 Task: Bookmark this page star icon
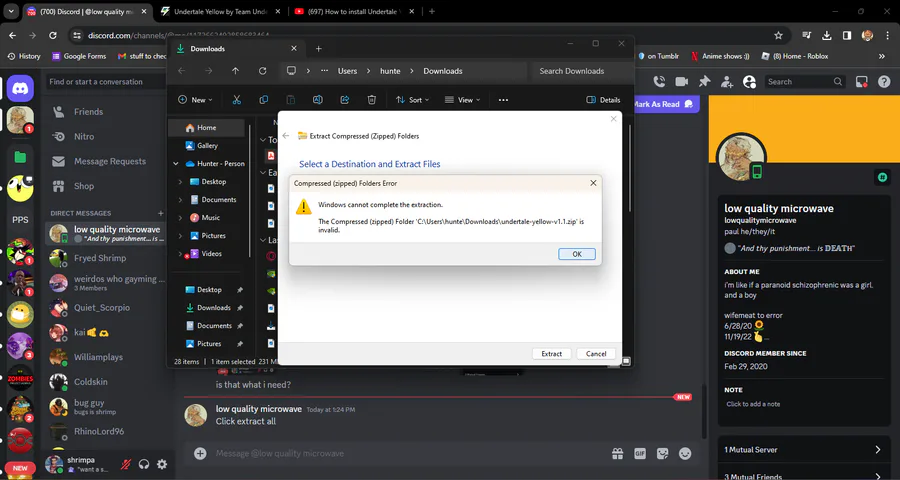tap(778, 36)
